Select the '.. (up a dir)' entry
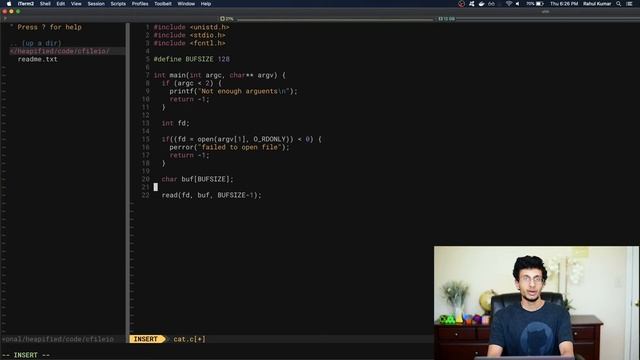 tap(36, 43)
